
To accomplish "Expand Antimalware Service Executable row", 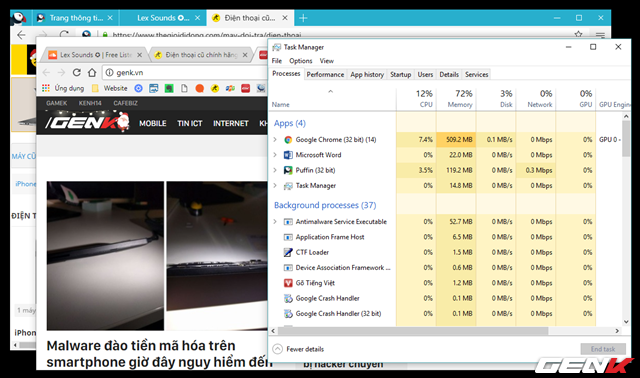I will [275, 222].
